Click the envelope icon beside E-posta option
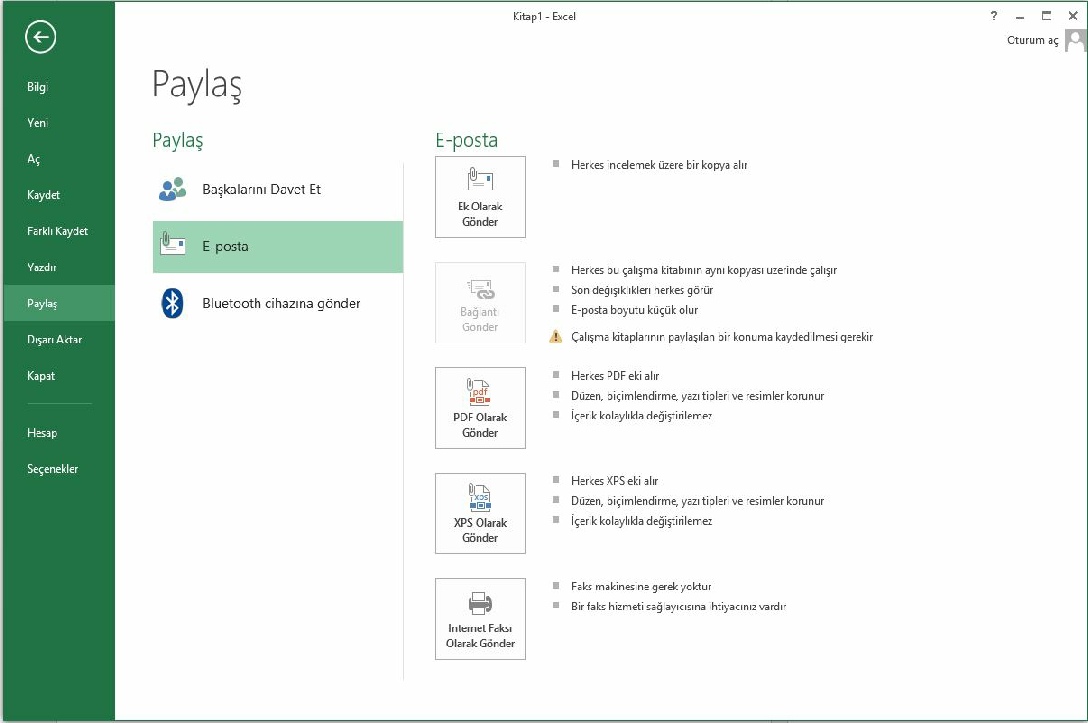 tap(173, 244)
